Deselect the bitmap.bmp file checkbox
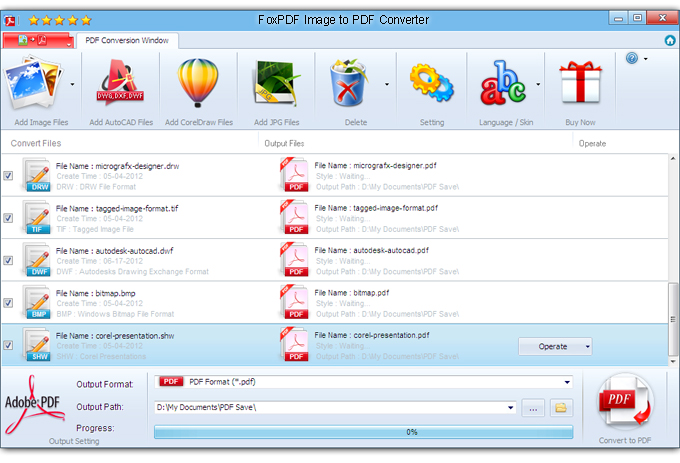The height and width of the screenshot is (463, 680). click(9, 302)
